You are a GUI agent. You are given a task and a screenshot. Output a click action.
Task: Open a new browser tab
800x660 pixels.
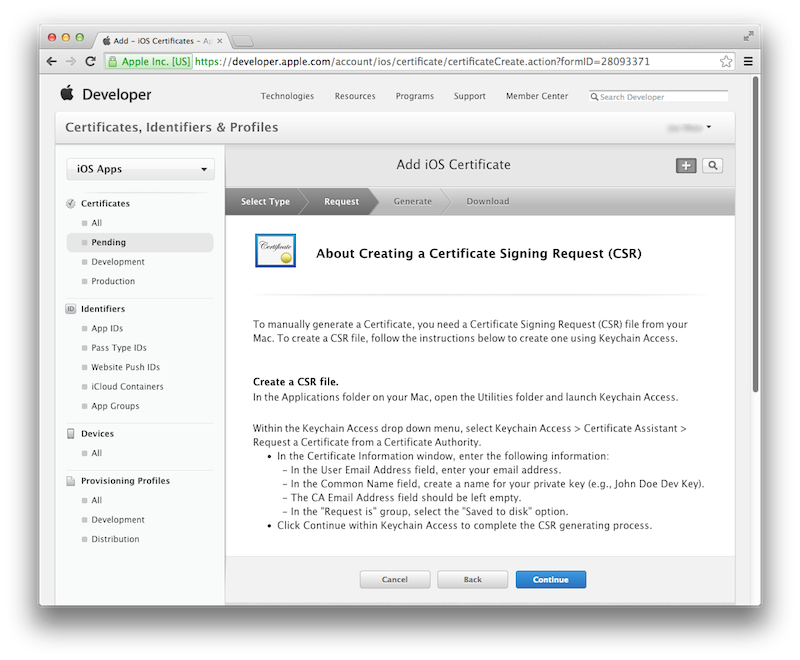click(242, 41)
